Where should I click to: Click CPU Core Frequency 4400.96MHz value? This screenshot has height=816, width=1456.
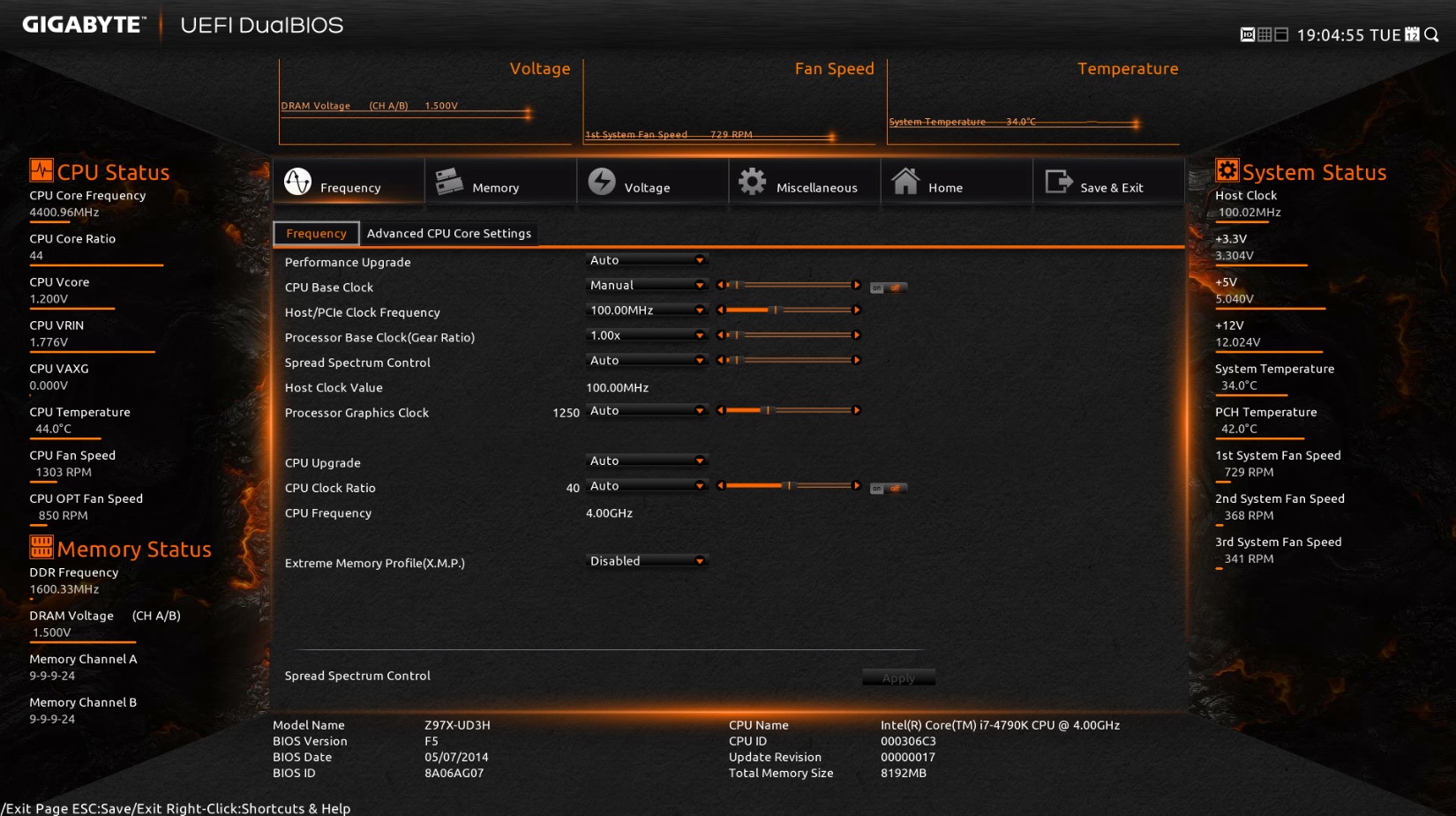point(64,212)
